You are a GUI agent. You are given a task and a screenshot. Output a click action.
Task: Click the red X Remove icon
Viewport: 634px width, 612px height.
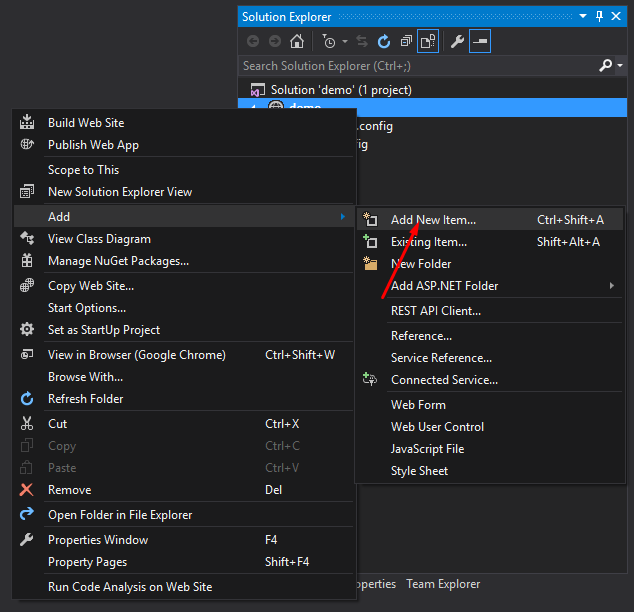(x=27, y=490)
